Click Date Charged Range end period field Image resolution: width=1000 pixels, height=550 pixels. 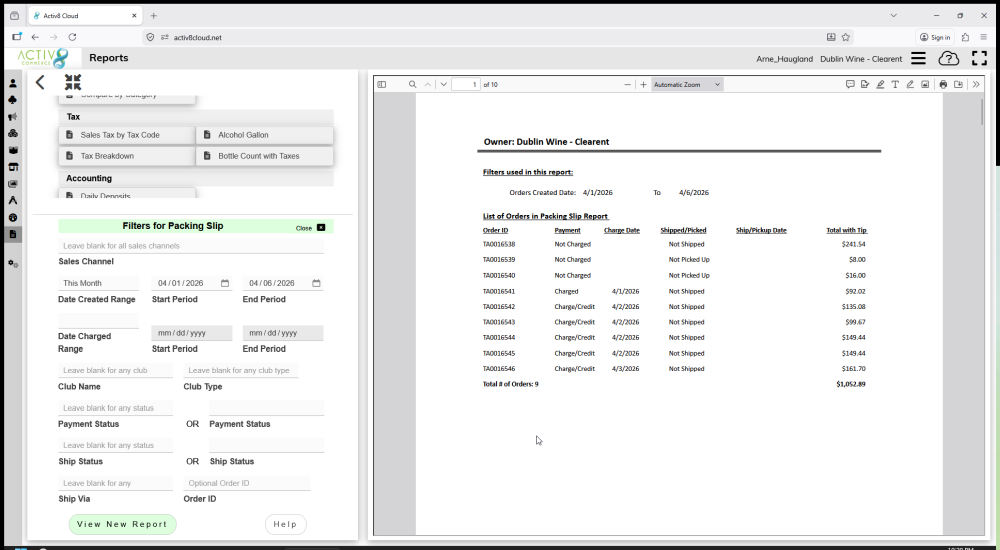point(283,333)
